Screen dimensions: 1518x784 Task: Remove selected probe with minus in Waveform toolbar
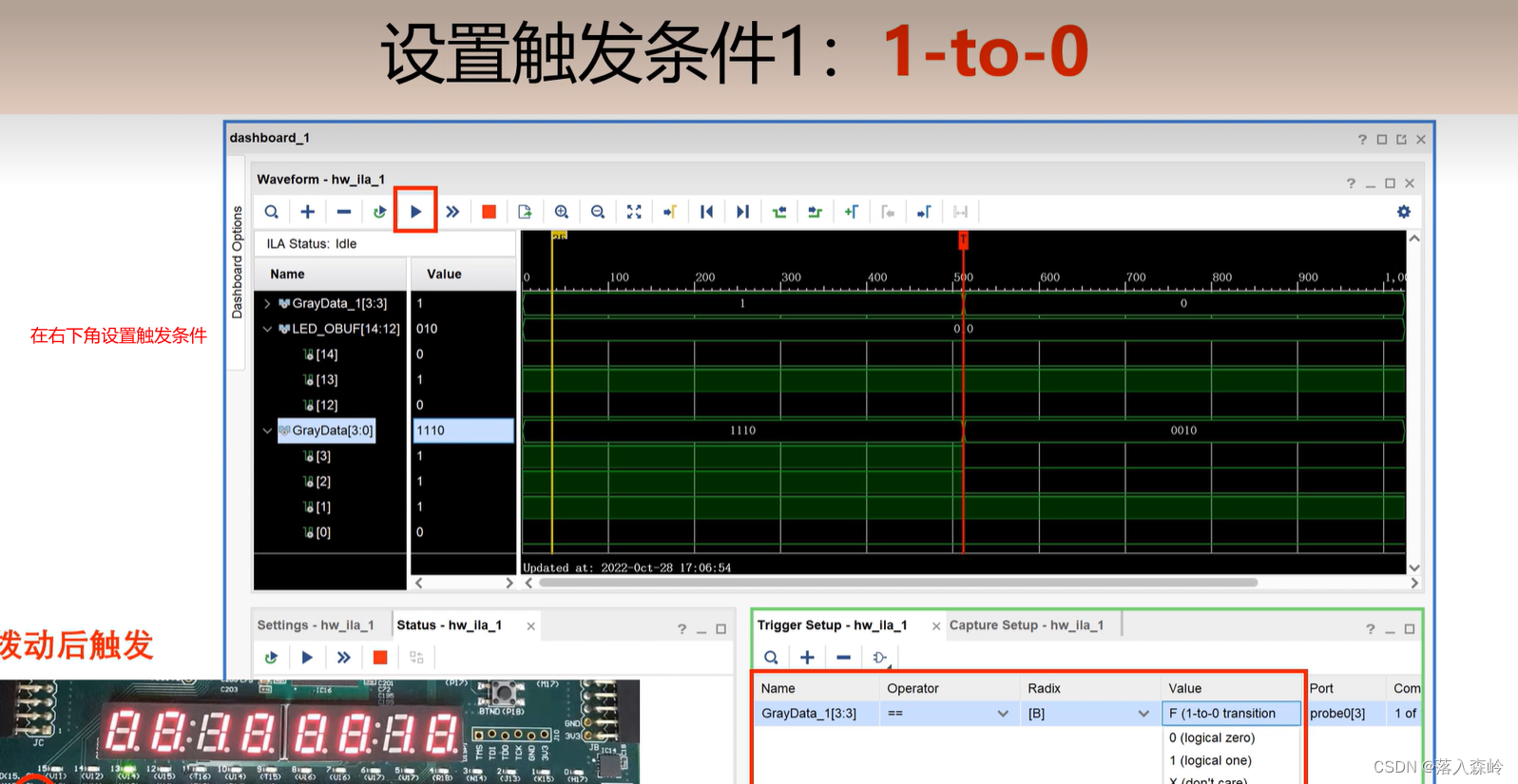pyautogui.click(x=344, y=212)
